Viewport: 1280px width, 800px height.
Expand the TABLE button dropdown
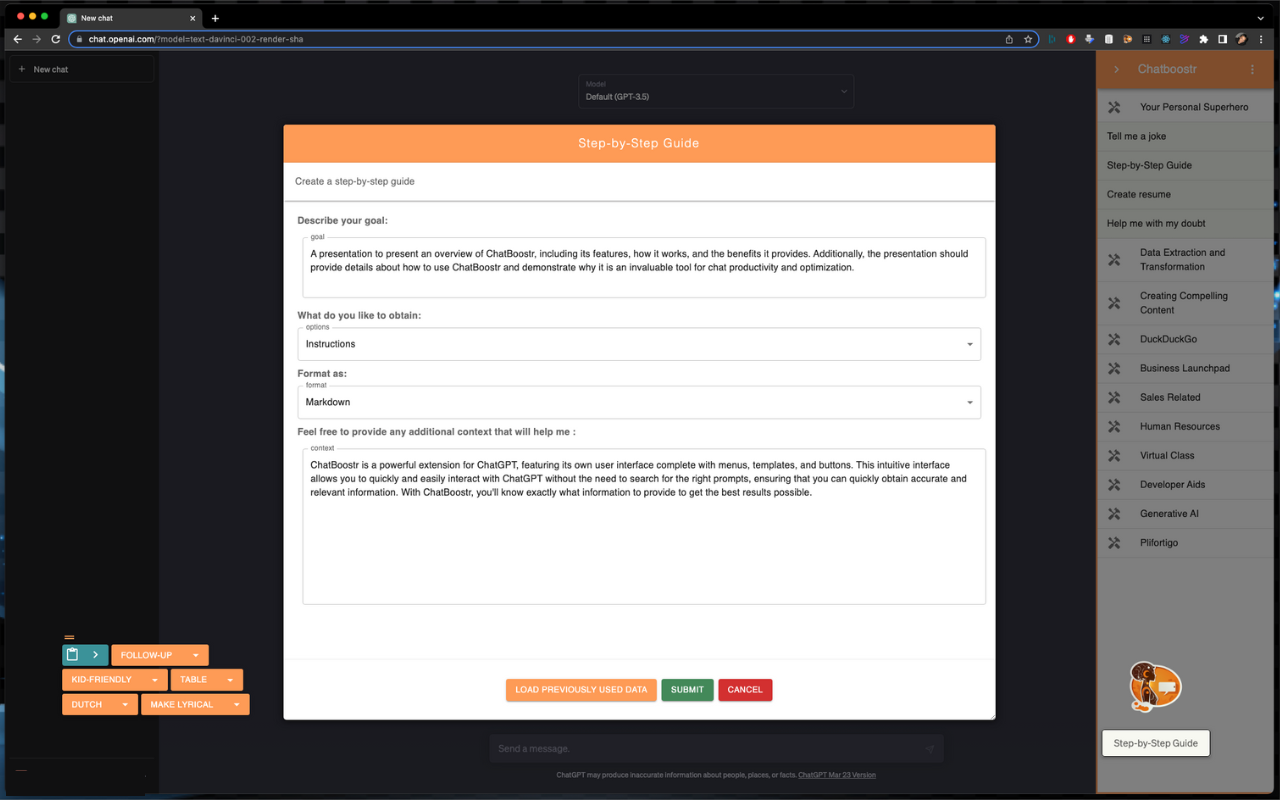(230, 680)
